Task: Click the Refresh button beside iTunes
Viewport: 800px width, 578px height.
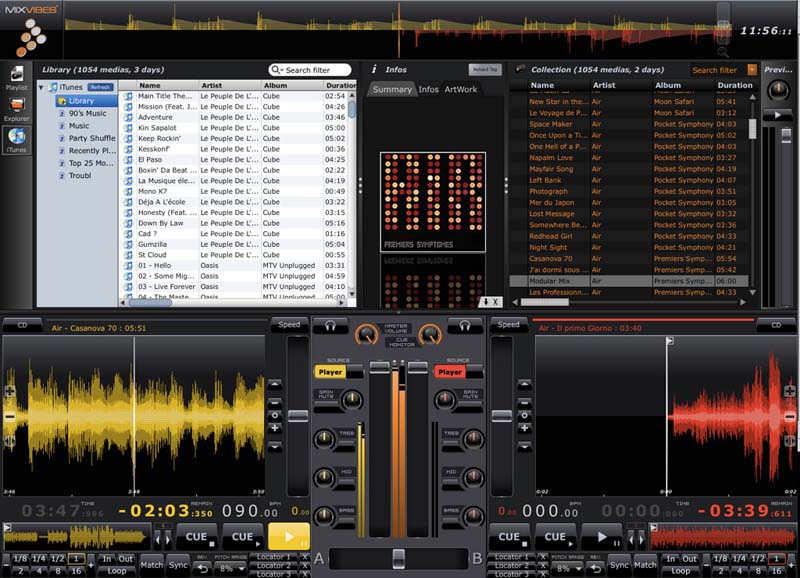Action: [x=100, y=88]
